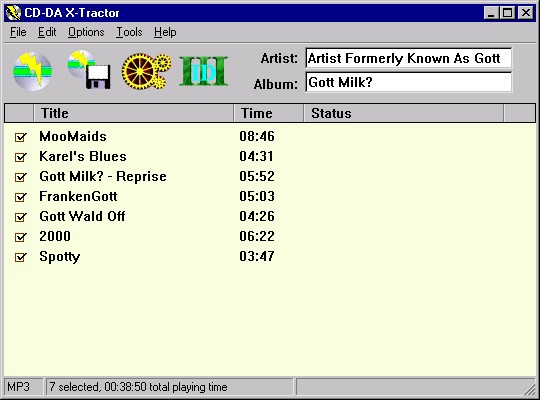The height and width of the screenshot is (400, 540).
Task: Click into the Album text field
Action: 408,82
